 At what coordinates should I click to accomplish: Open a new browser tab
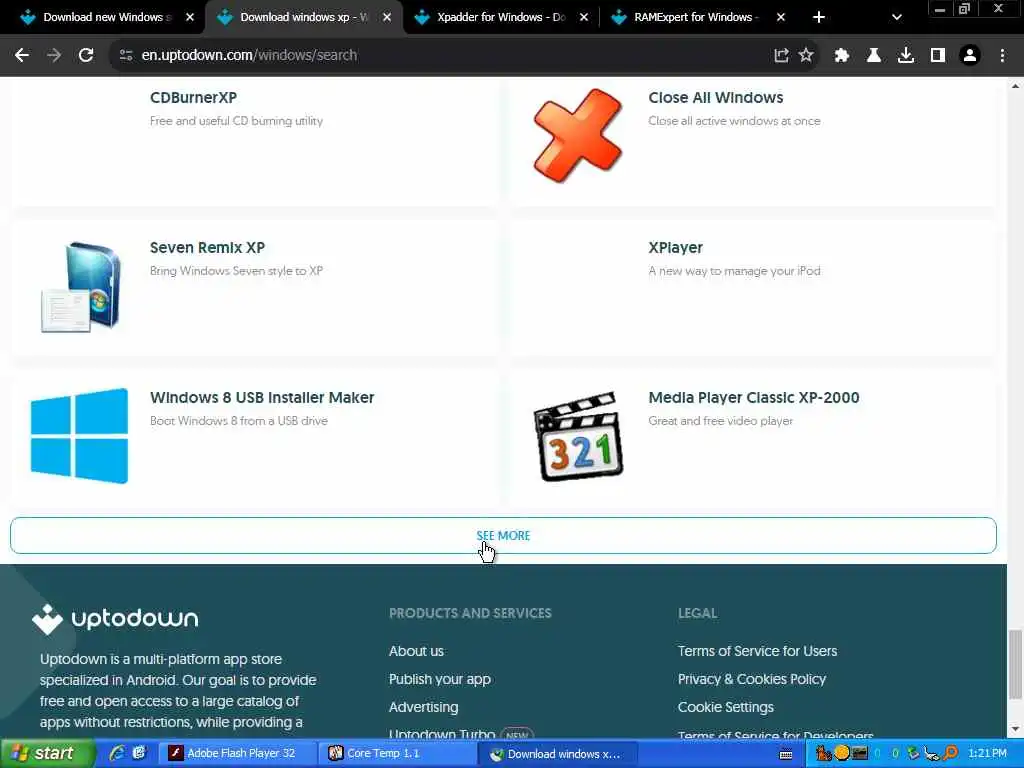tap(819, 18)
